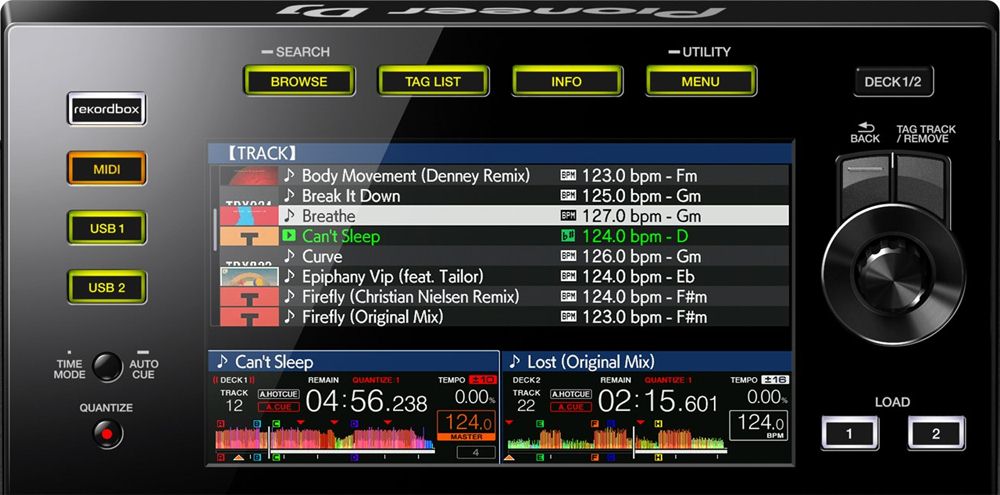Image resolution: width=1000 pixels, height=495 pixels.
Task: Open the utility MENU
Action: [x=700, y=81]
